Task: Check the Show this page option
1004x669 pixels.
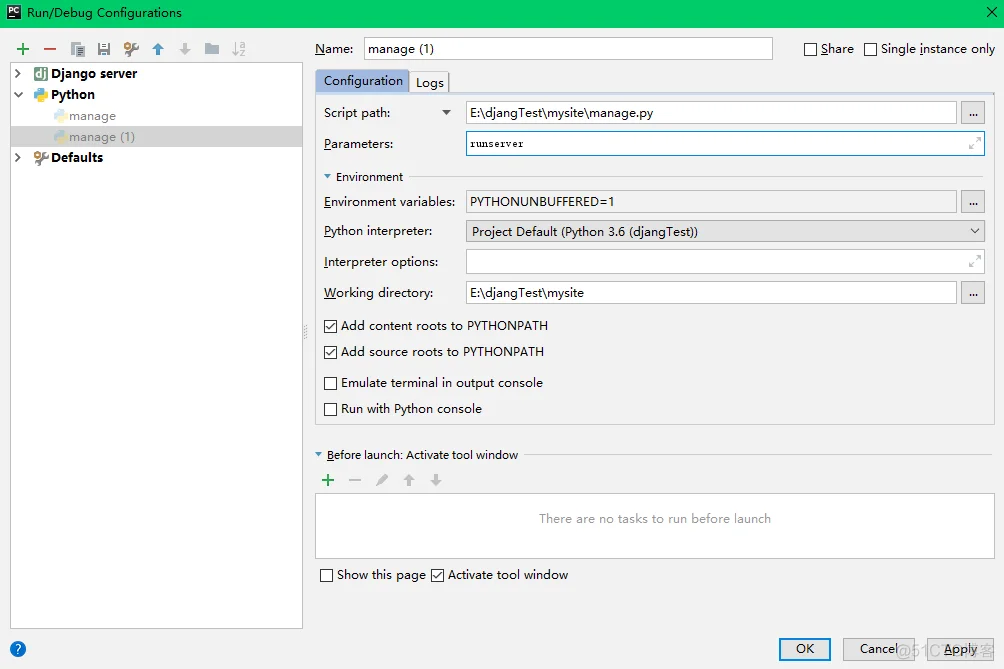Action: 327,576
